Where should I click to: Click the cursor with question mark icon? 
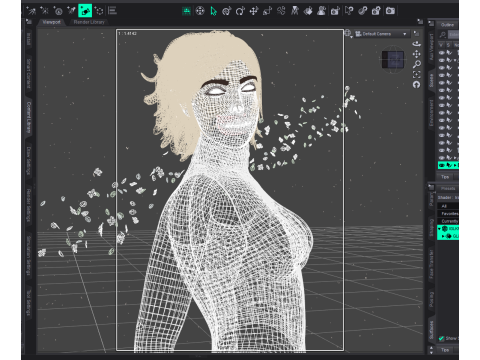point(349,11)
